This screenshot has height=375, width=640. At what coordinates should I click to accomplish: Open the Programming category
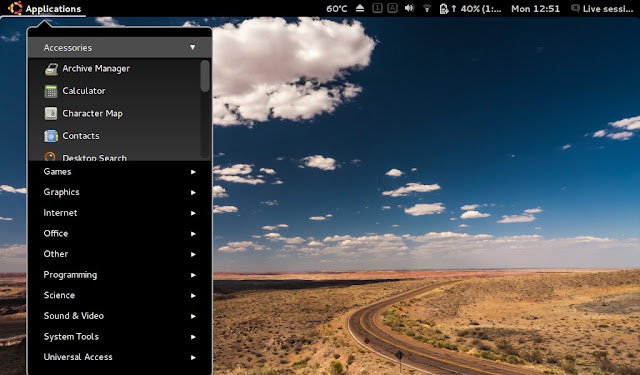tap(120, 275)
